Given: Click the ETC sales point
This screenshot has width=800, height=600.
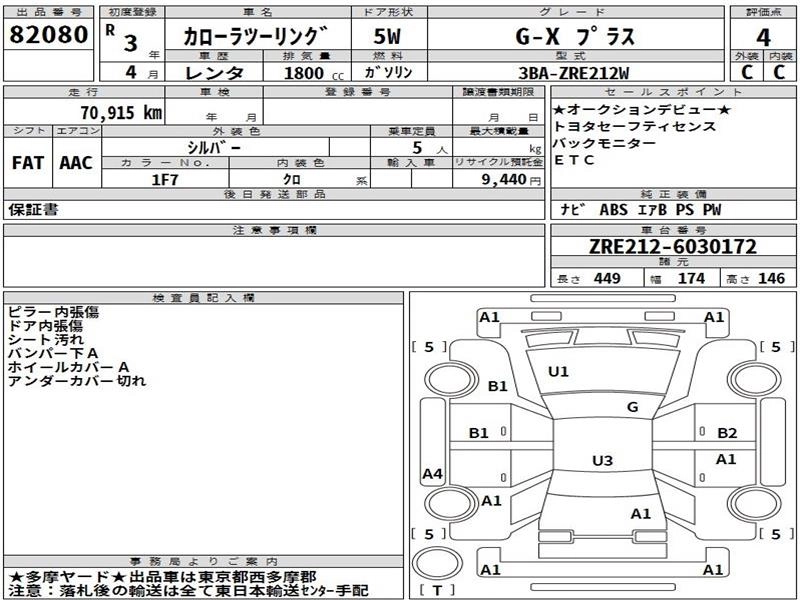Looking at the screenshot, I should (574, 160).
